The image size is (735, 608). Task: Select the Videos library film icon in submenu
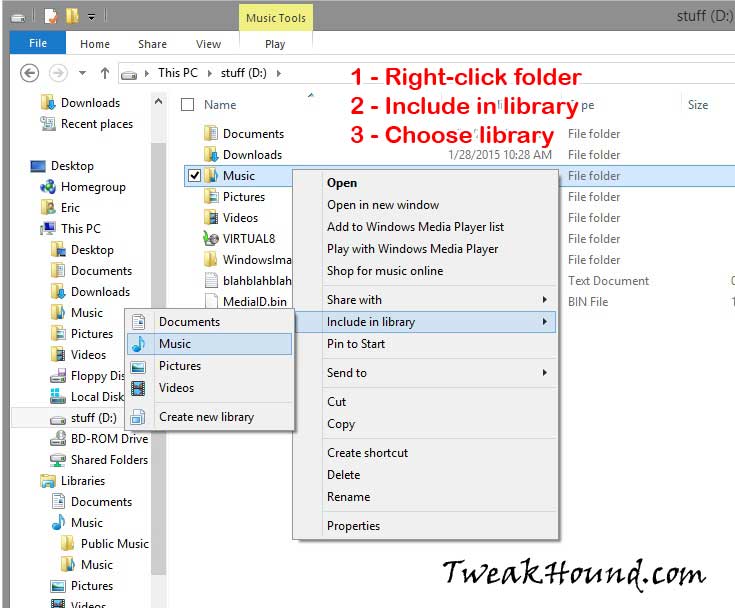pos(139,388)
